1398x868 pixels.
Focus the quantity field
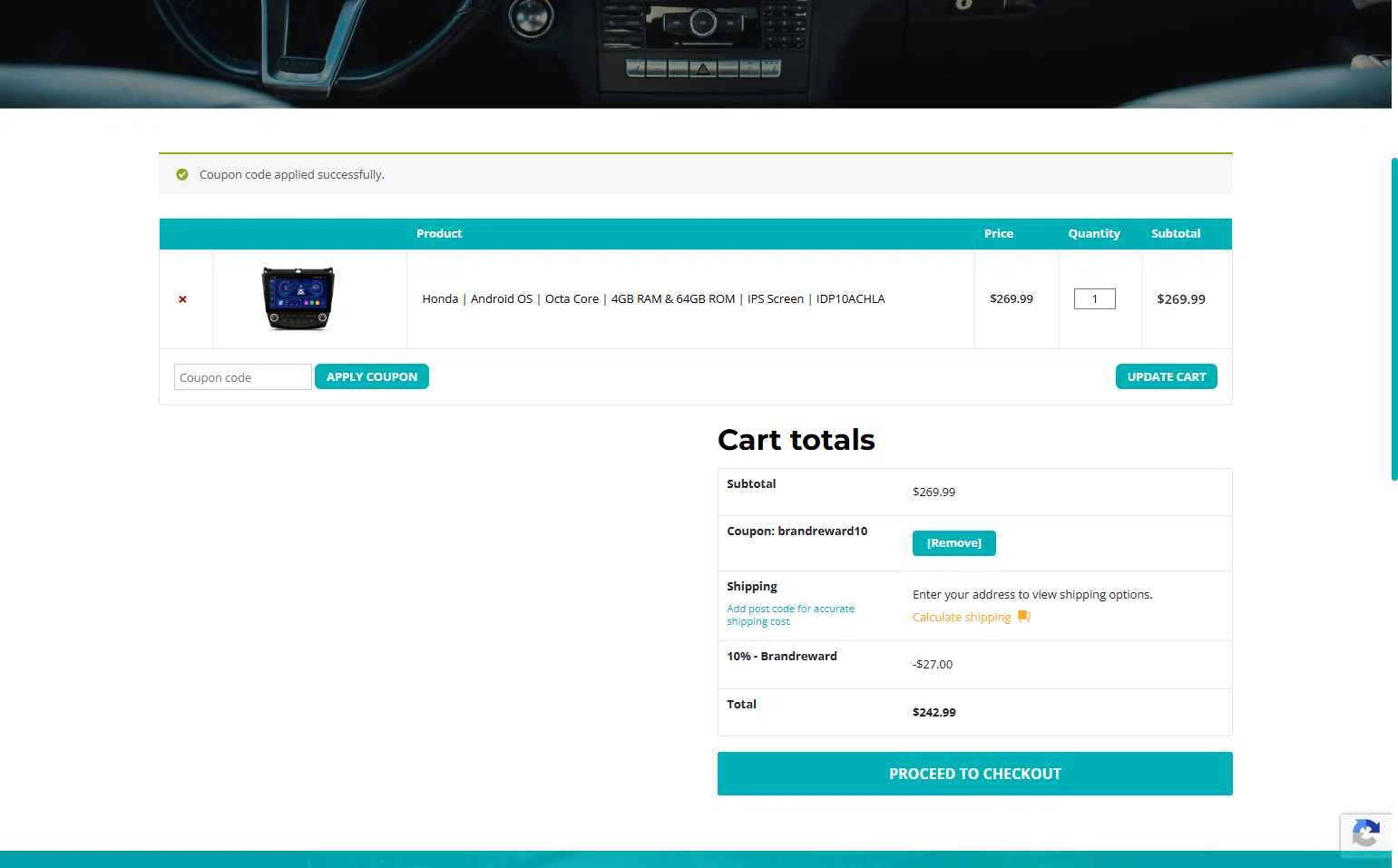coord(1094,298)
